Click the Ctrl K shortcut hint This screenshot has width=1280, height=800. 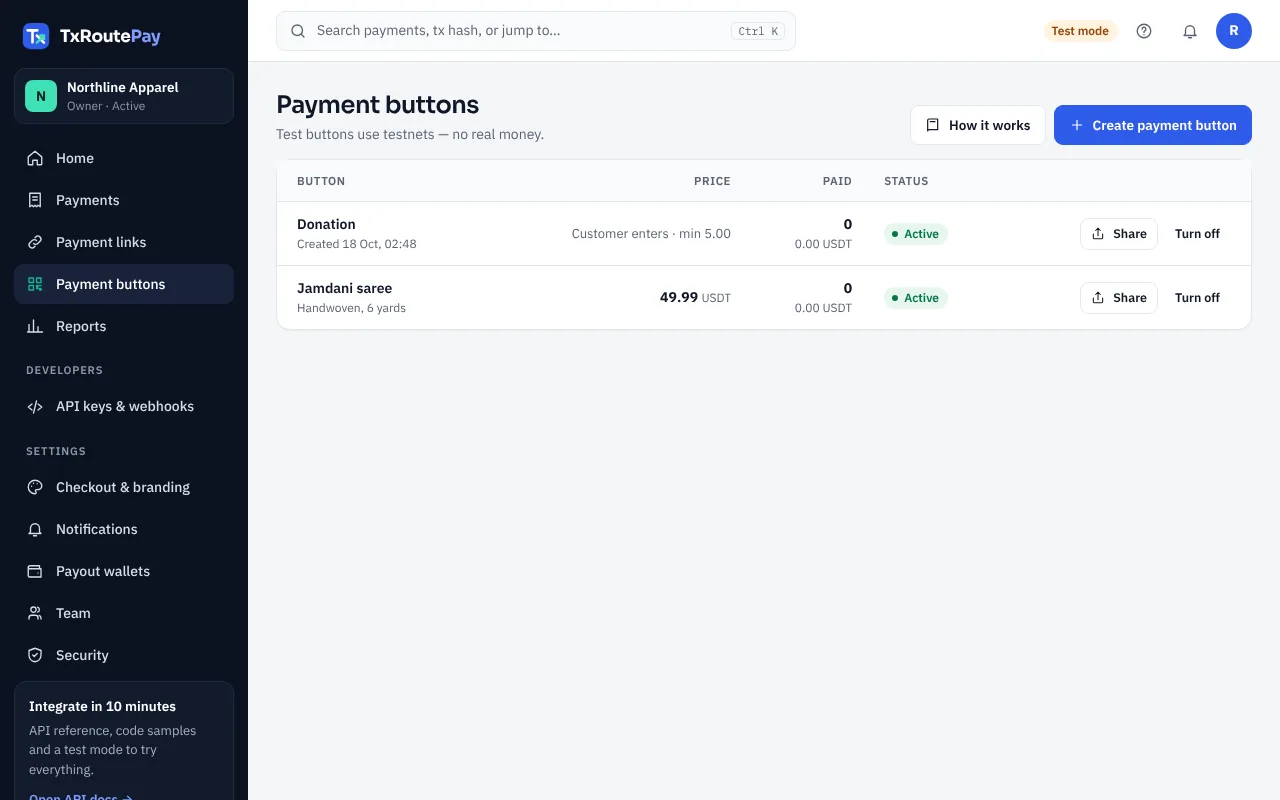point(758,31)
